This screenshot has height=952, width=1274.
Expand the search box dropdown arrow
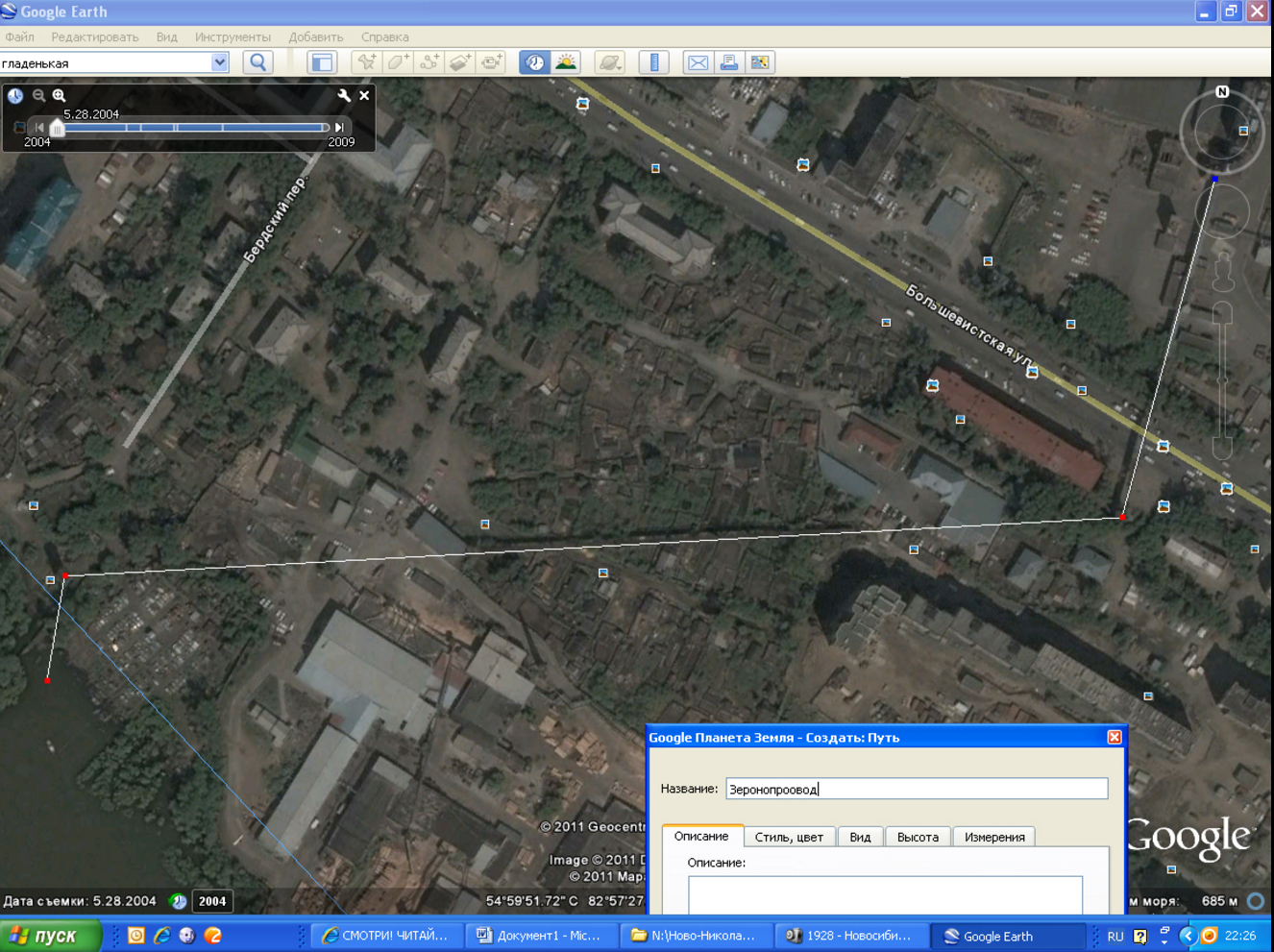(x=220, y=62)
